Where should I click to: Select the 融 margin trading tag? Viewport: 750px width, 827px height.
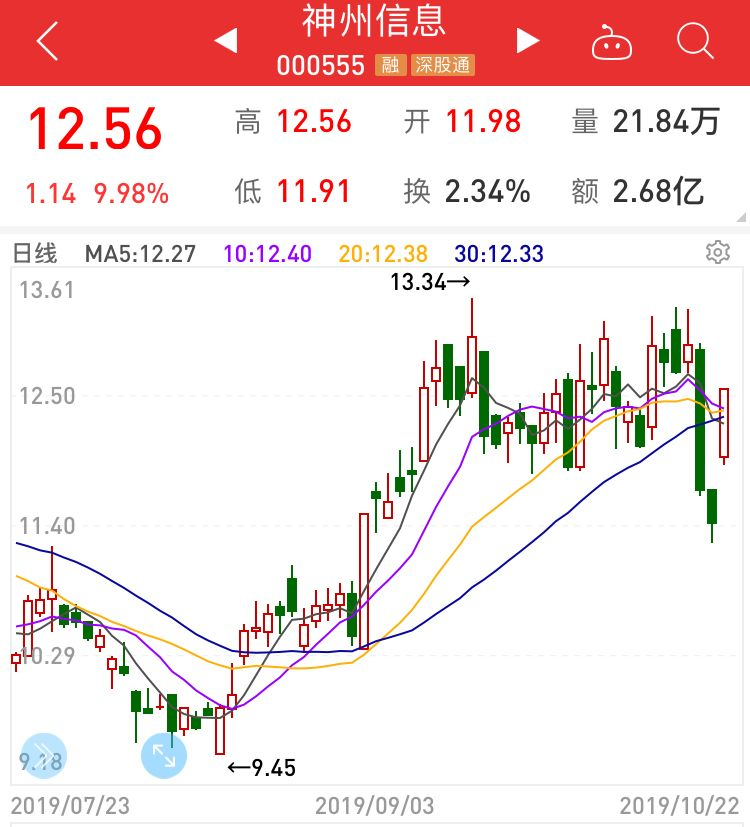tap(390, 65)
